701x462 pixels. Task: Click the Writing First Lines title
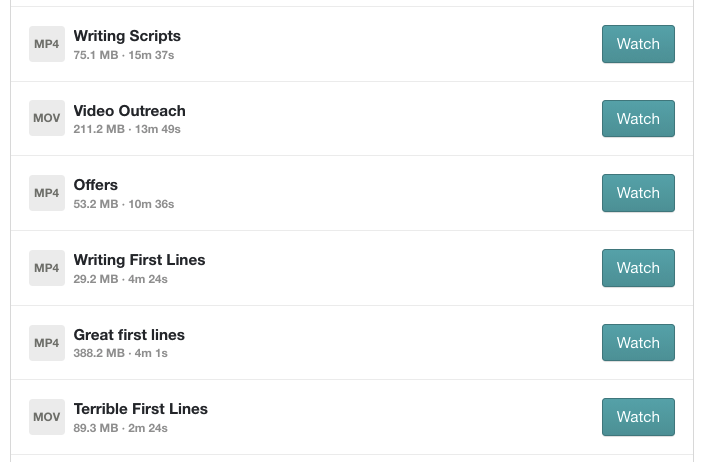pos(139,260)
